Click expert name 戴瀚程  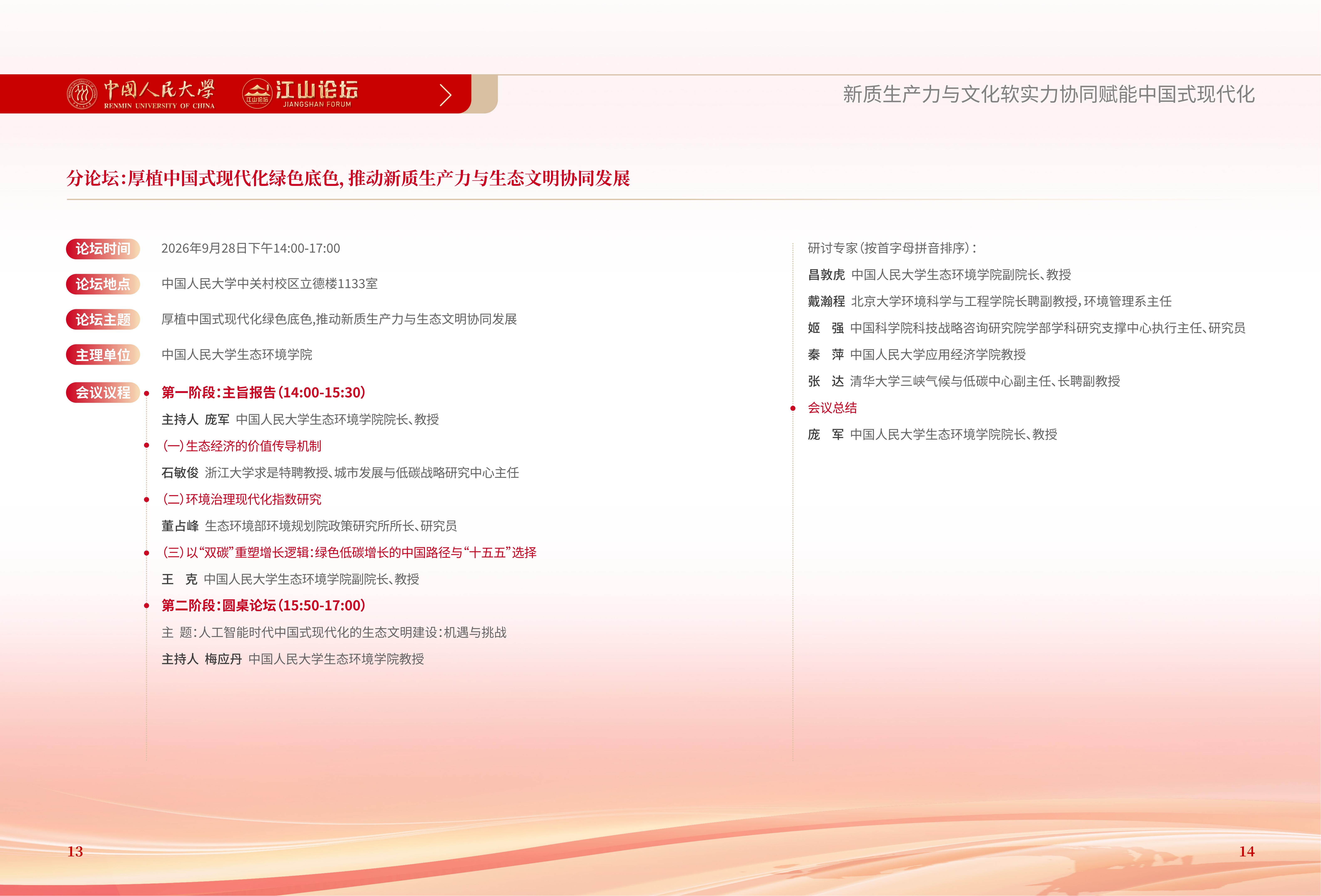pos(827,301)
